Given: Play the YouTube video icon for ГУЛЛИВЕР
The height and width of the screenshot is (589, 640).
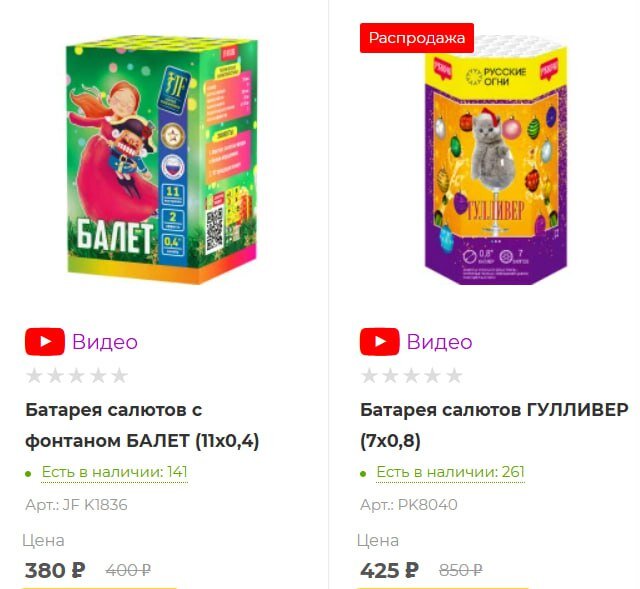Looking at the screenshot, I should [380, 342].
